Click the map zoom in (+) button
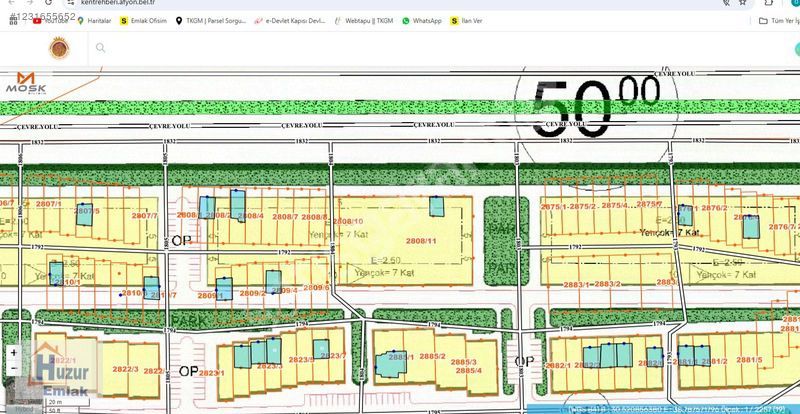The height and width of the screenshot is (414, 800). point(13,352)
